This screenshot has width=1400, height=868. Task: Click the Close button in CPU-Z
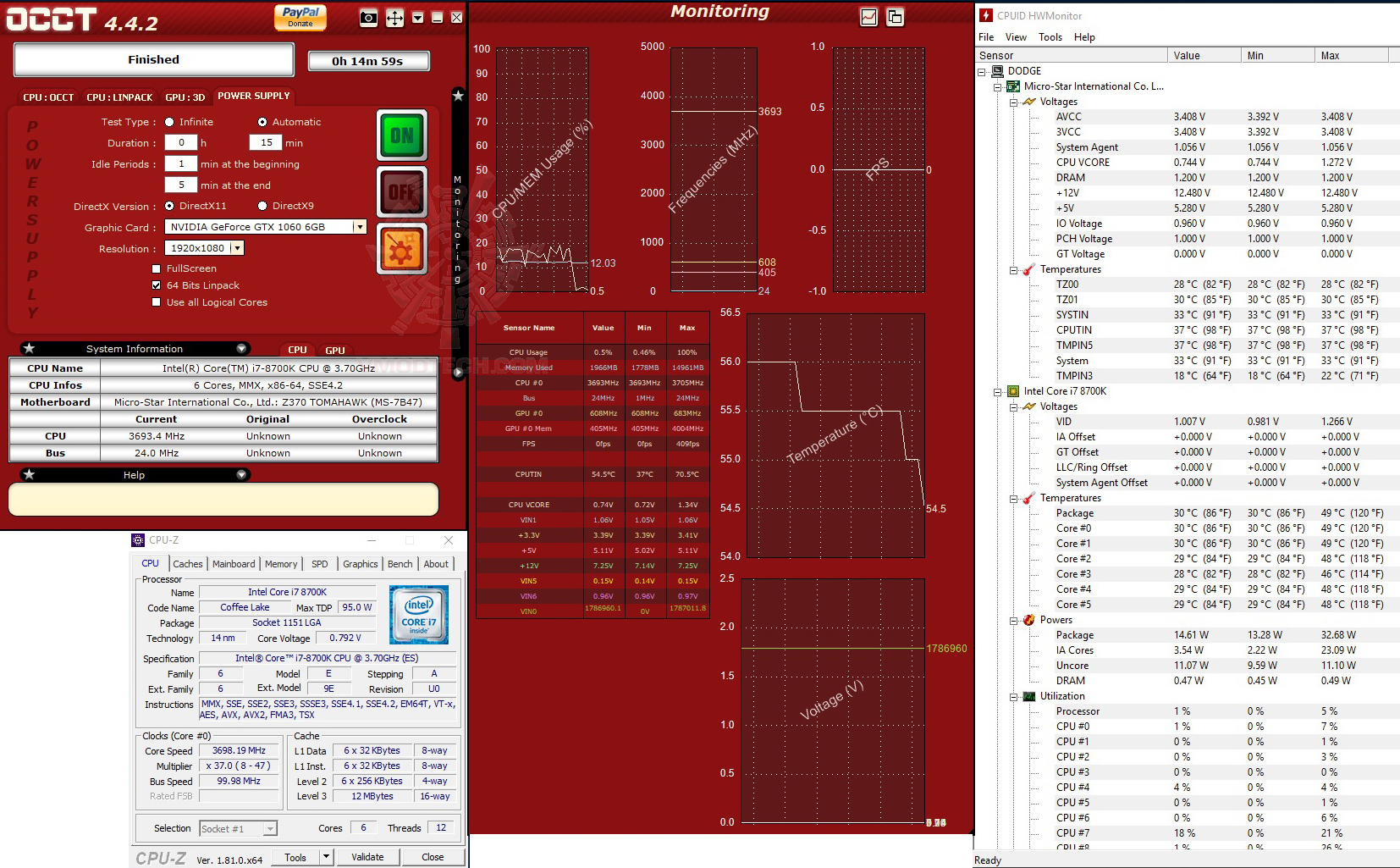pyautogui.click(x=433, y=857)
